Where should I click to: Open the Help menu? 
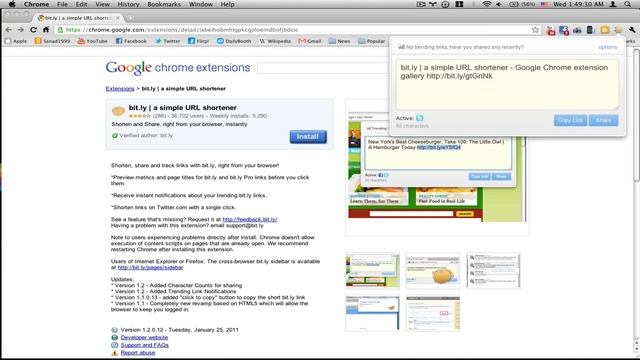[227, 4]
